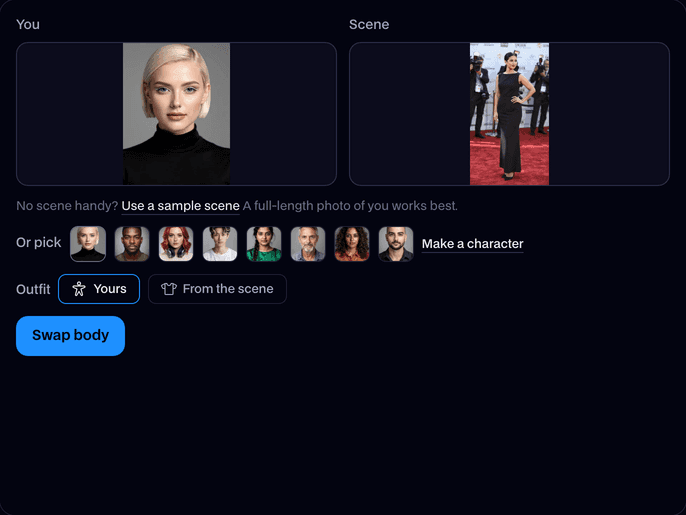Click the Scene heading label

click(x=369, y=25)
